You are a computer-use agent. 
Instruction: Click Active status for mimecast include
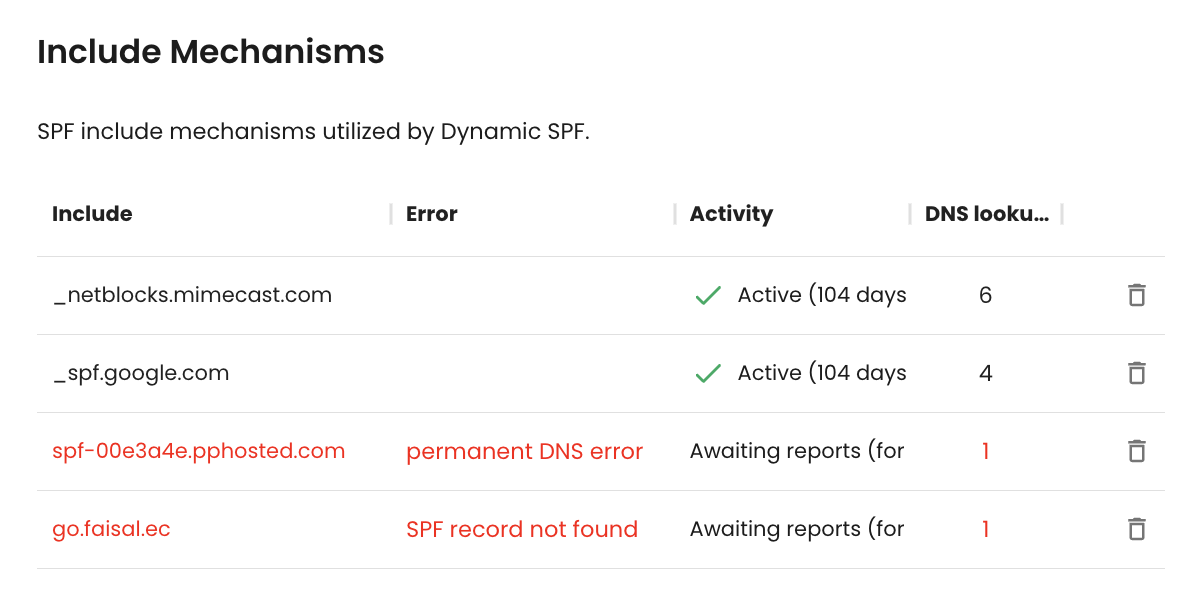[821, 295]
